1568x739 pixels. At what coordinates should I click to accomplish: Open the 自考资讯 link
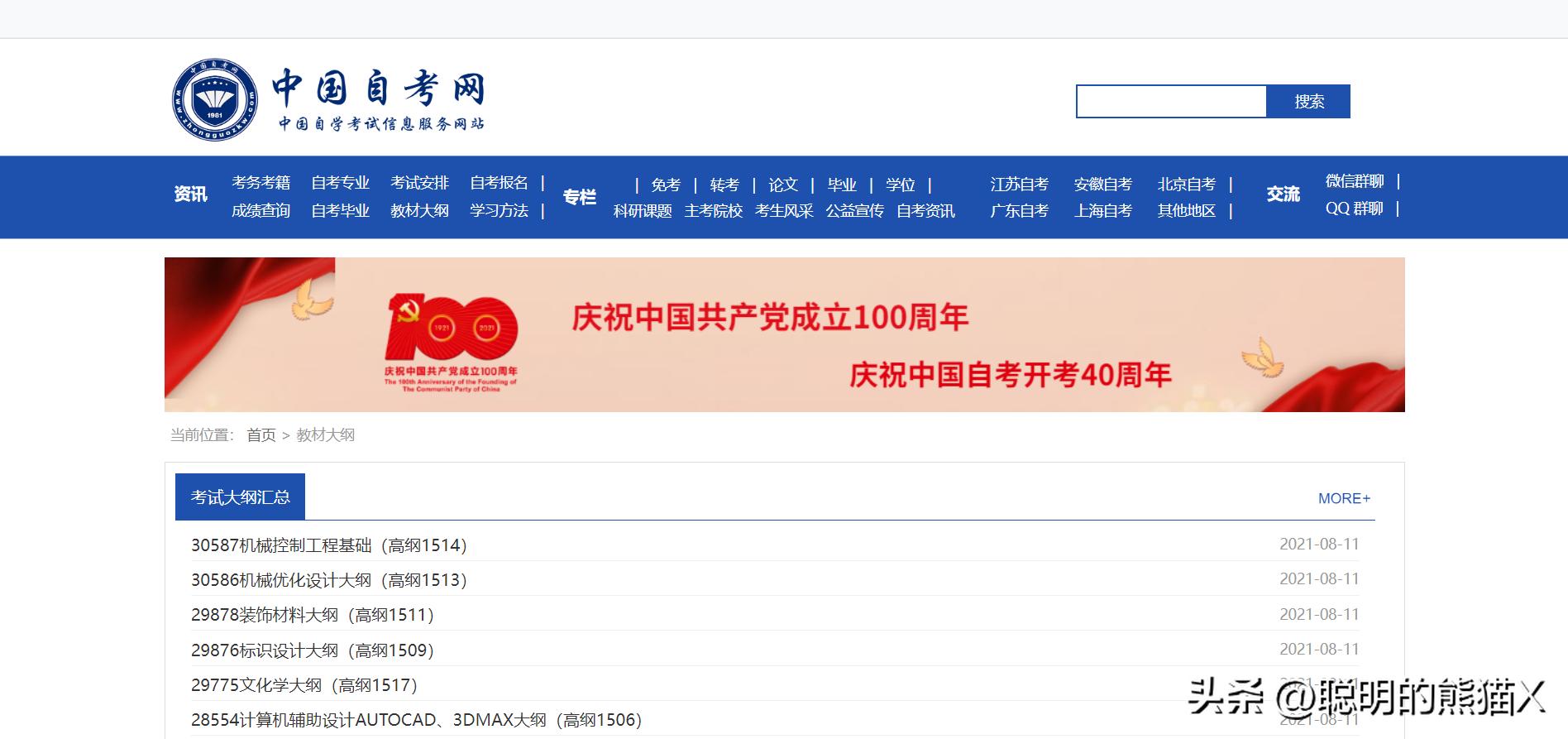pyautogui.click(x=925, y=211)
